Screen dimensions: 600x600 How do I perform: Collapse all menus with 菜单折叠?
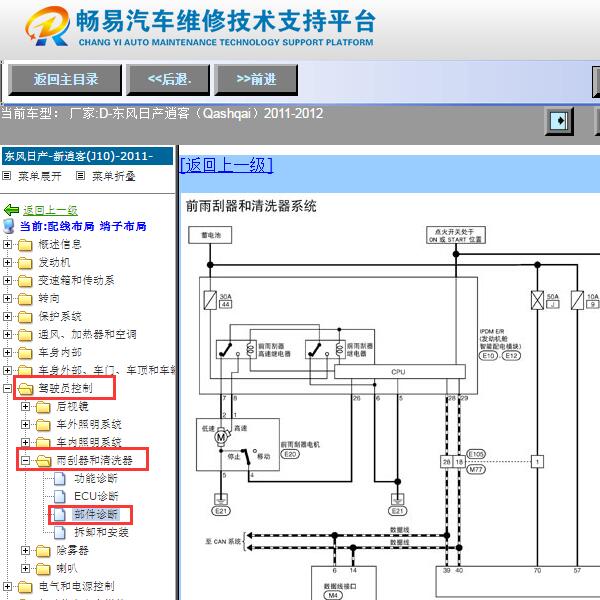[x=114, y=176]
